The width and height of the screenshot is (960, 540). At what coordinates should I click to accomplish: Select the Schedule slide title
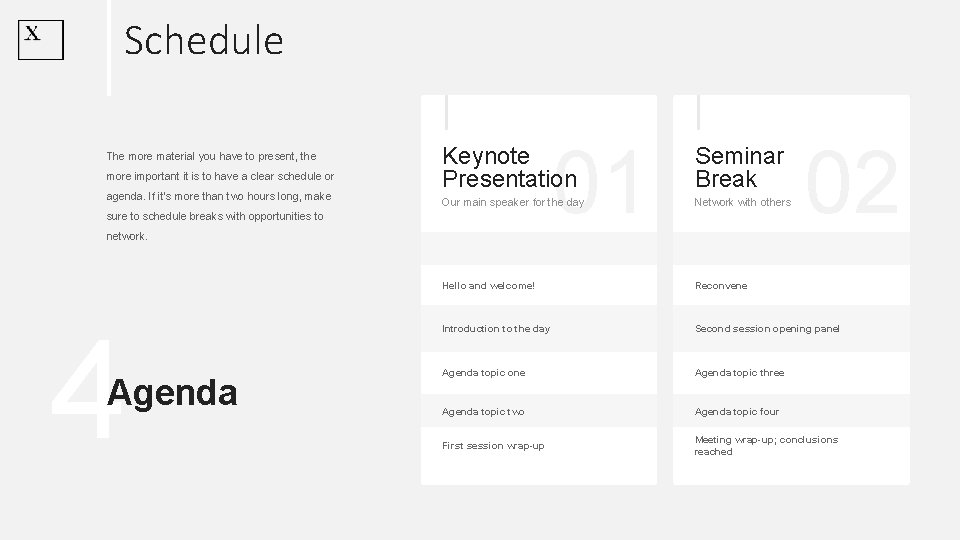(x=204, y=41)
